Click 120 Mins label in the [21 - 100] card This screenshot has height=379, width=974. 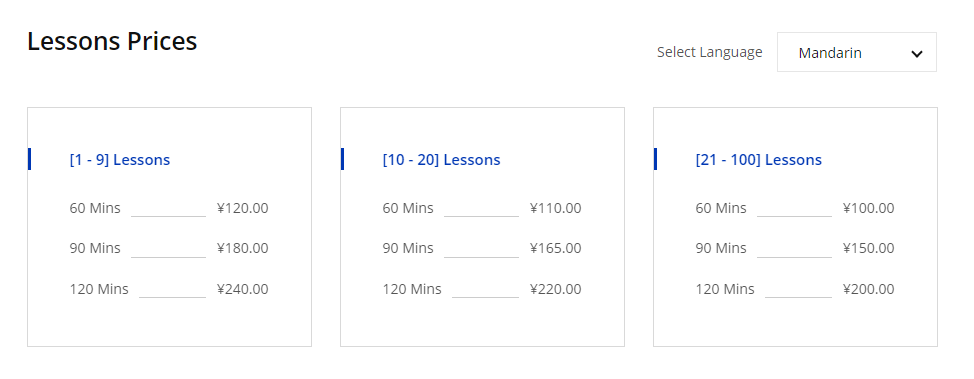[725, 289]
